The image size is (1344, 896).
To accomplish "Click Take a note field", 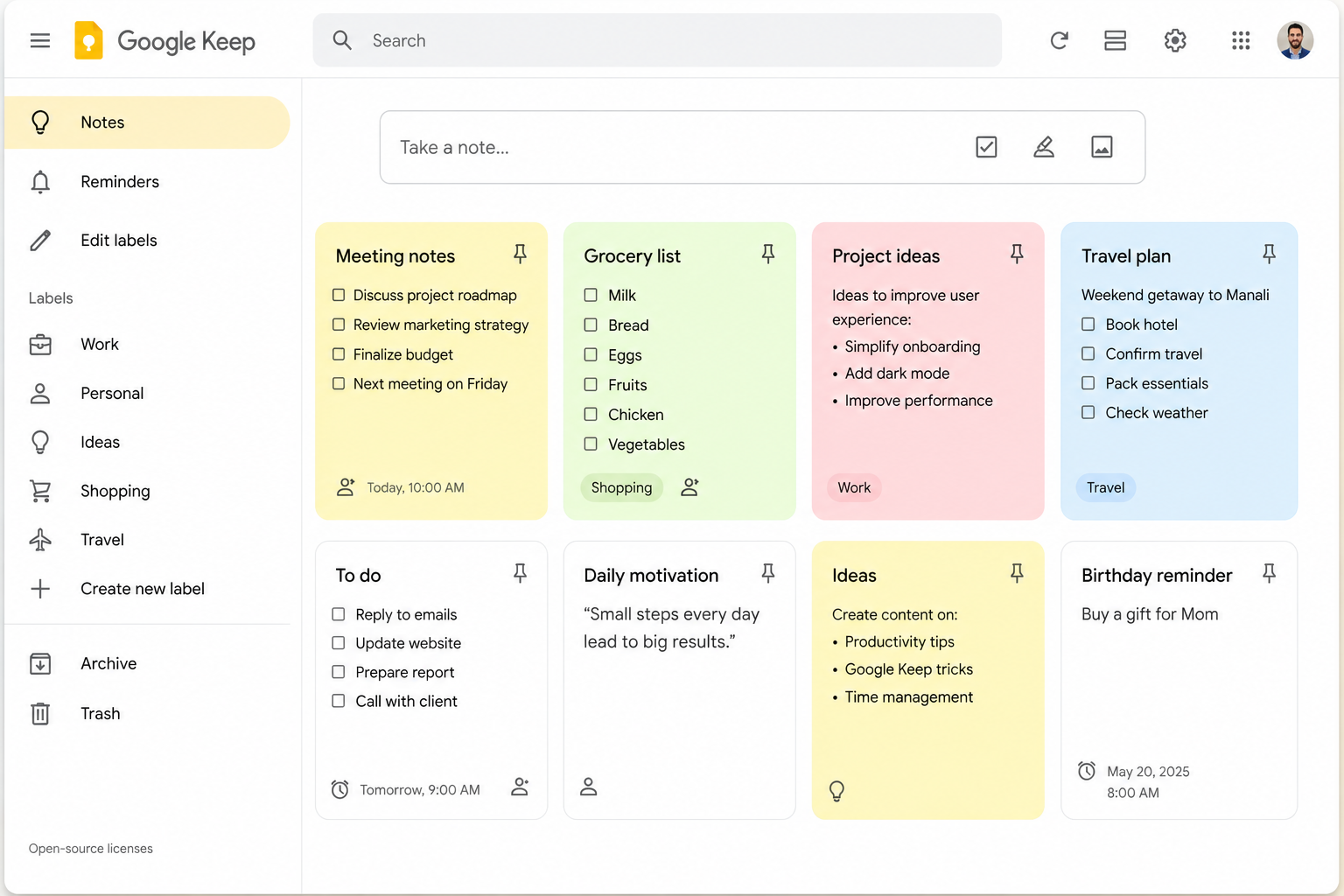I will coord(762,147).
